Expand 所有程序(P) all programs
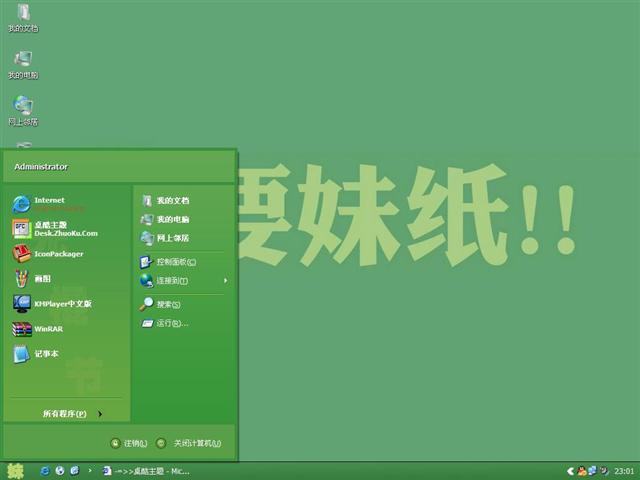 click(73, 414)
